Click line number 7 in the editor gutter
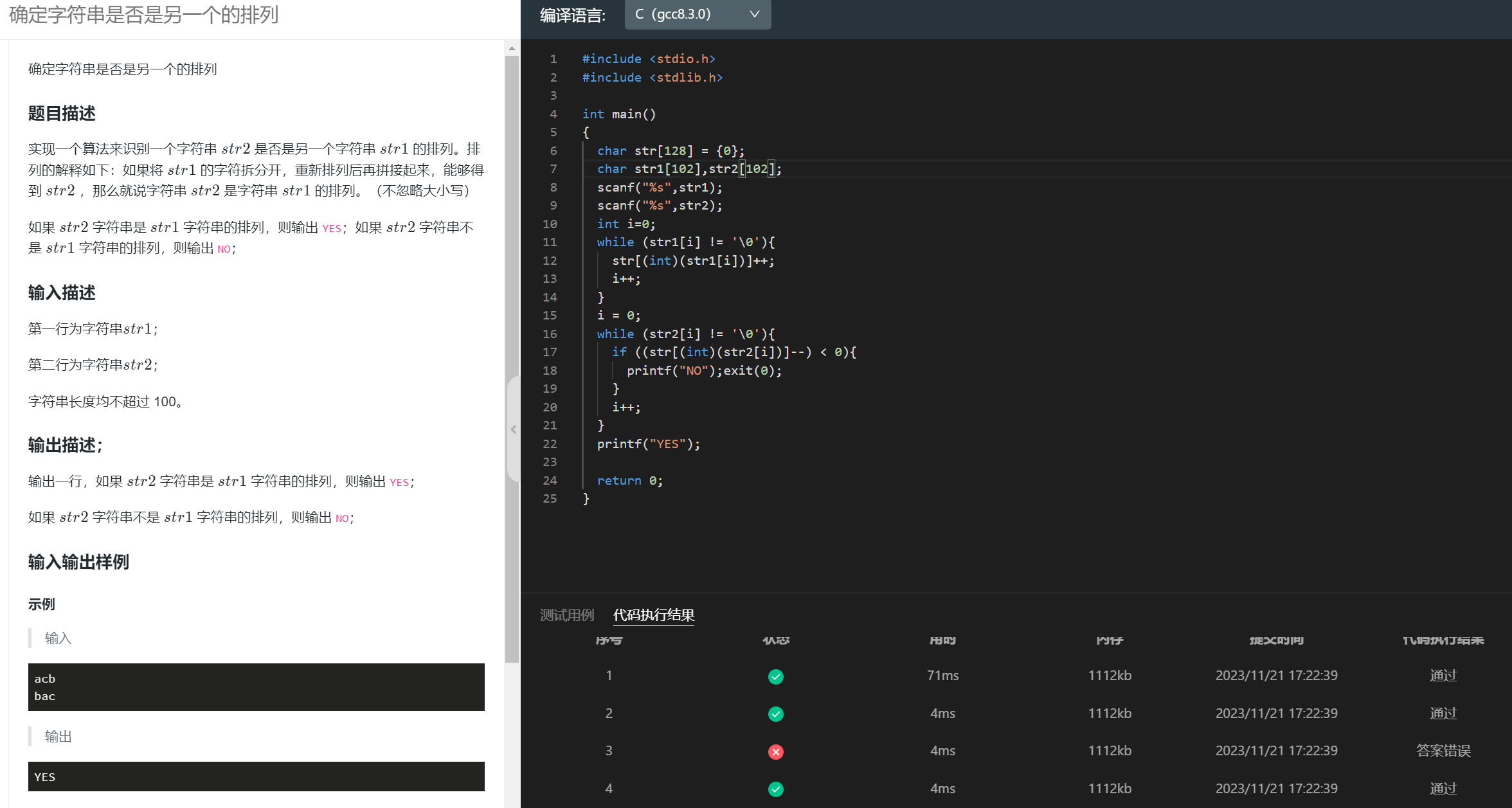The image size is (1512, 808). [x=553, y=169]
